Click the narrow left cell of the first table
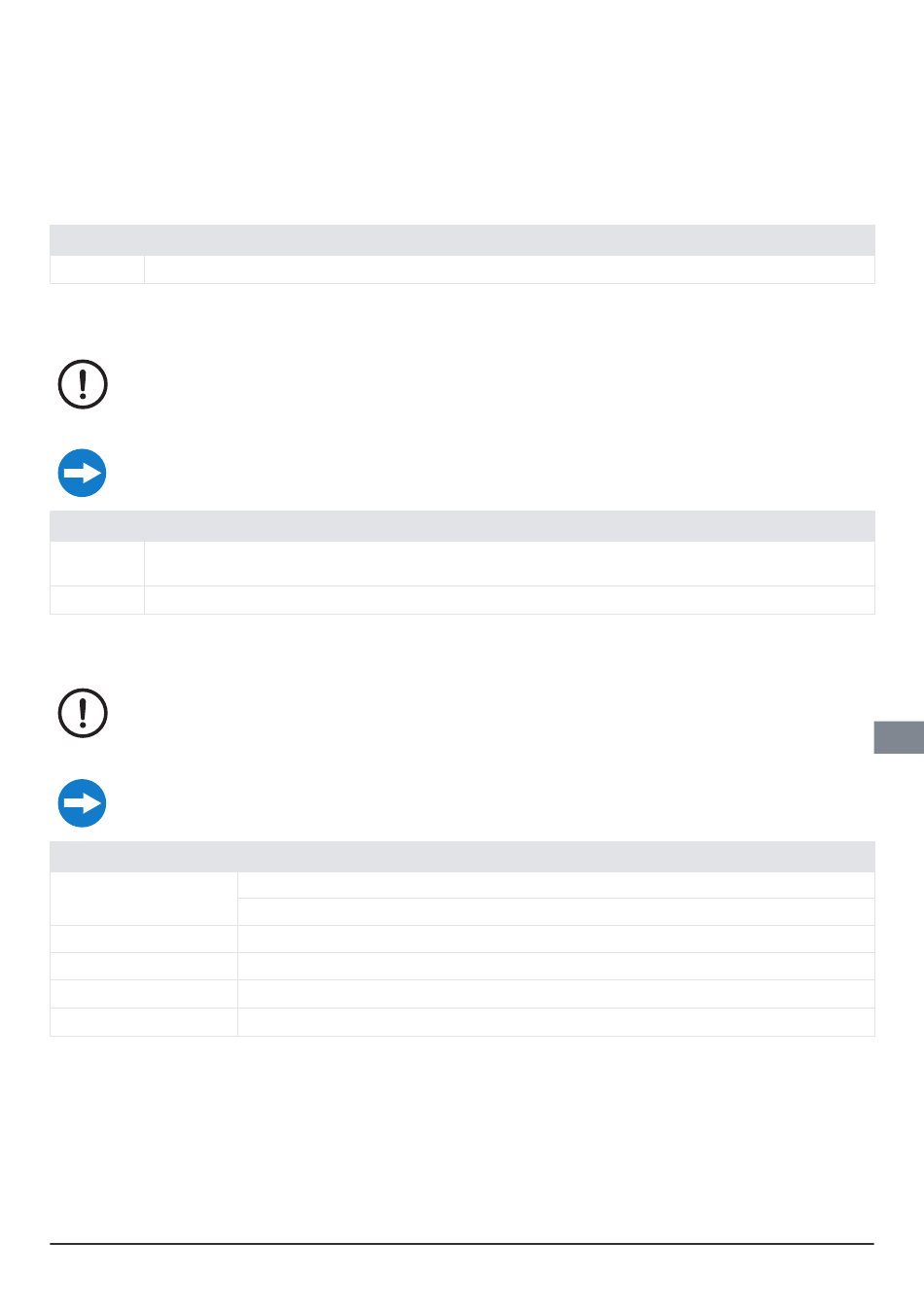The height and width of the screenshot is (1311, 924). [x=97, y=269]
